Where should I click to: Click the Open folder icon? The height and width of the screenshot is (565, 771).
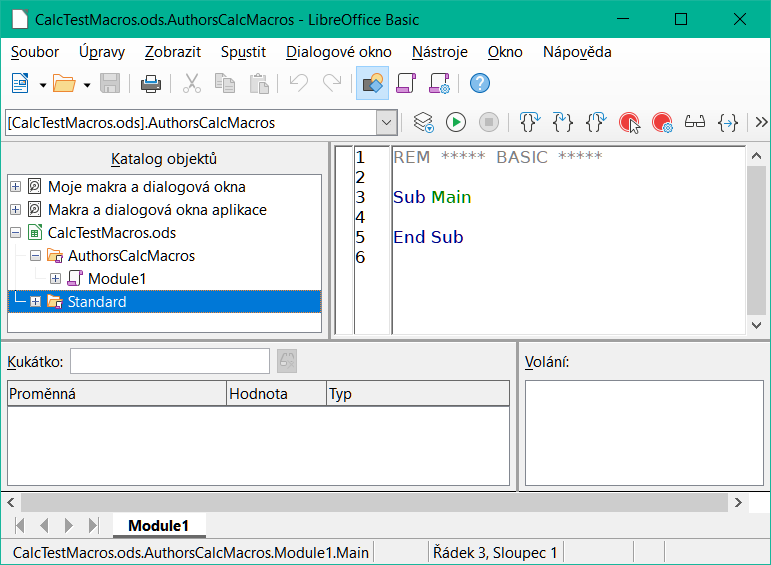(64, 84)
